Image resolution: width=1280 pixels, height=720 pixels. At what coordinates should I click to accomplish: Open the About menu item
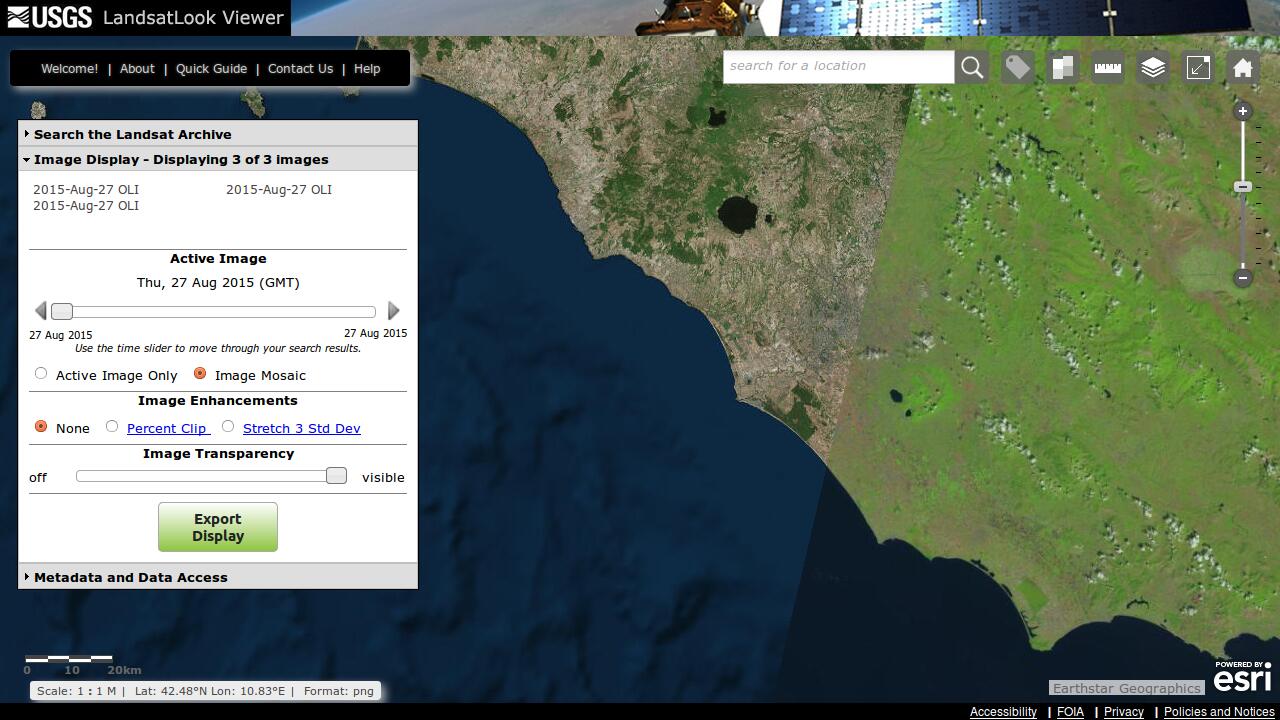(137, 69)
